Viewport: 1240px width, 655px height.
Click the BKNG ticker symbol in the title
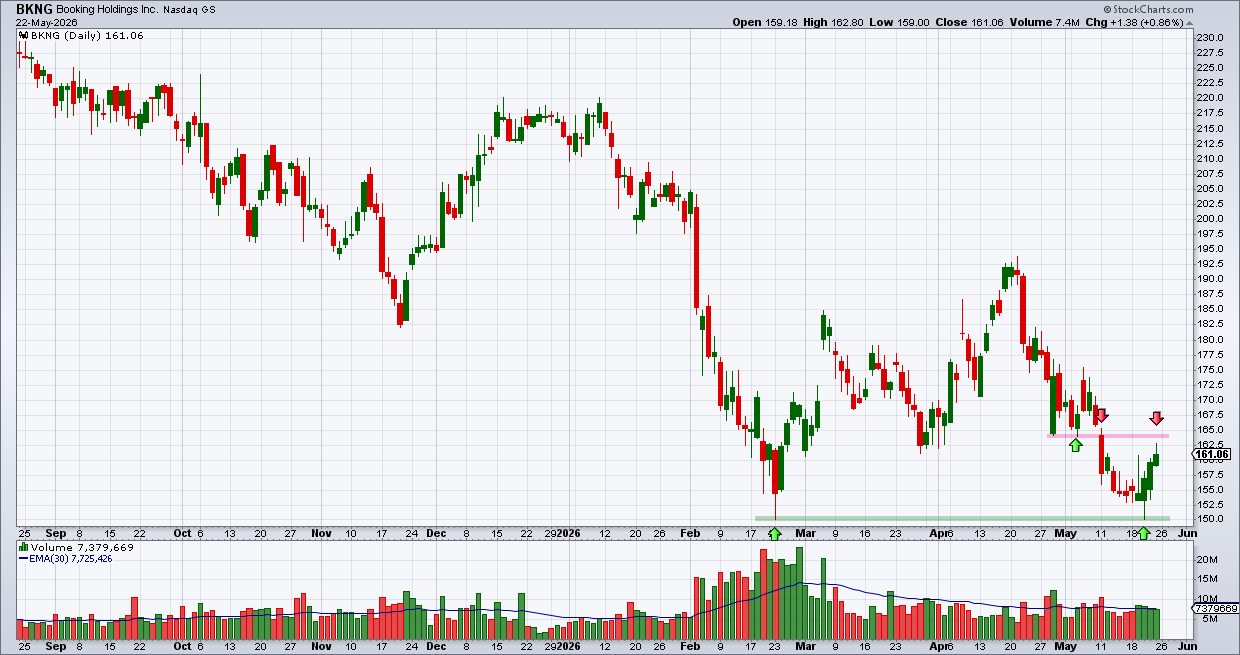point(34,7)
